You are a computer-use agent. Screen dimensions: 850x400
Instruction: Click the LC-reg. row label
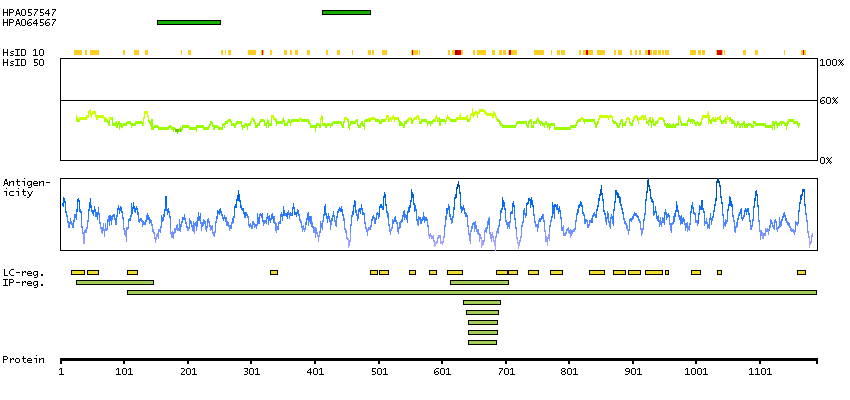23,272
